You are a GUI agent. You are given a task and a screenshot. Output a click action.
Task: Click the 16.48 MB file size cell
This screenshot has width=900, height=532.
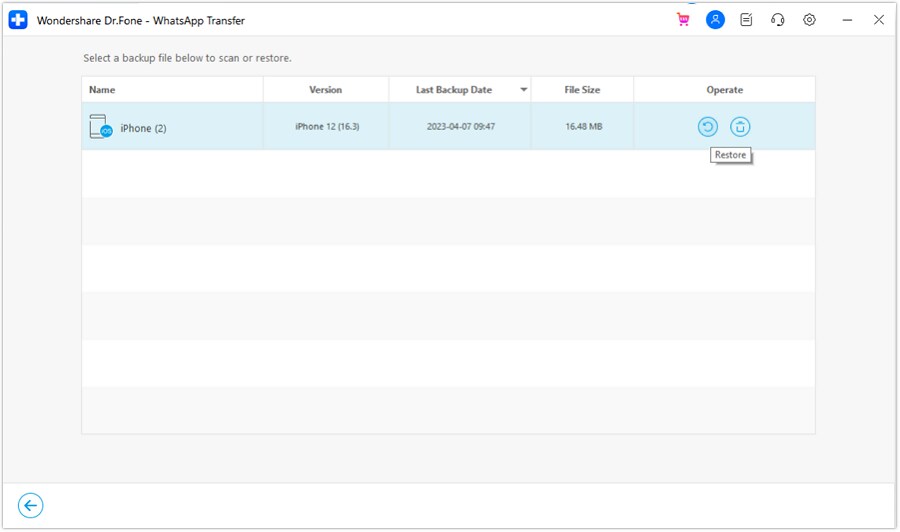click(584, 126)
